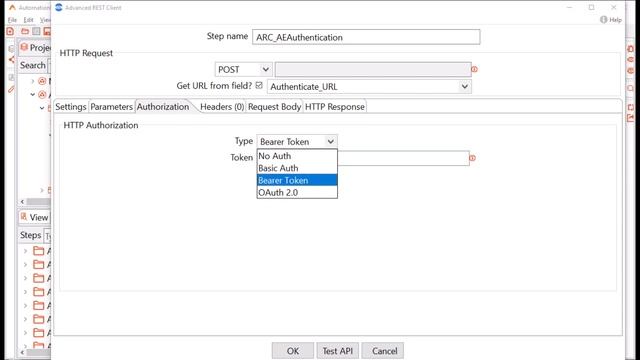Image resolution: width=640 pixels, height=360 pixels.
Task: Click the View tab icon in Automation window
Action: (x=24, y=217)
